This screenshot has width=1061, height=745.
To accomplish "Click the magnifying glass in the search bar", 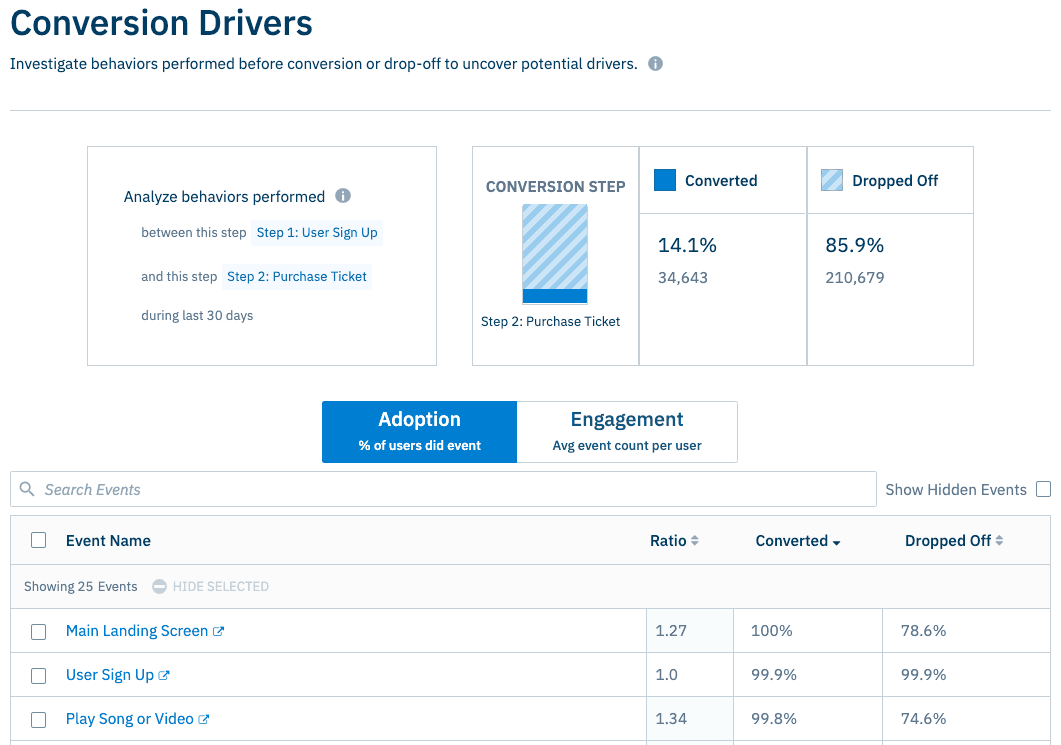I will 27,489.
